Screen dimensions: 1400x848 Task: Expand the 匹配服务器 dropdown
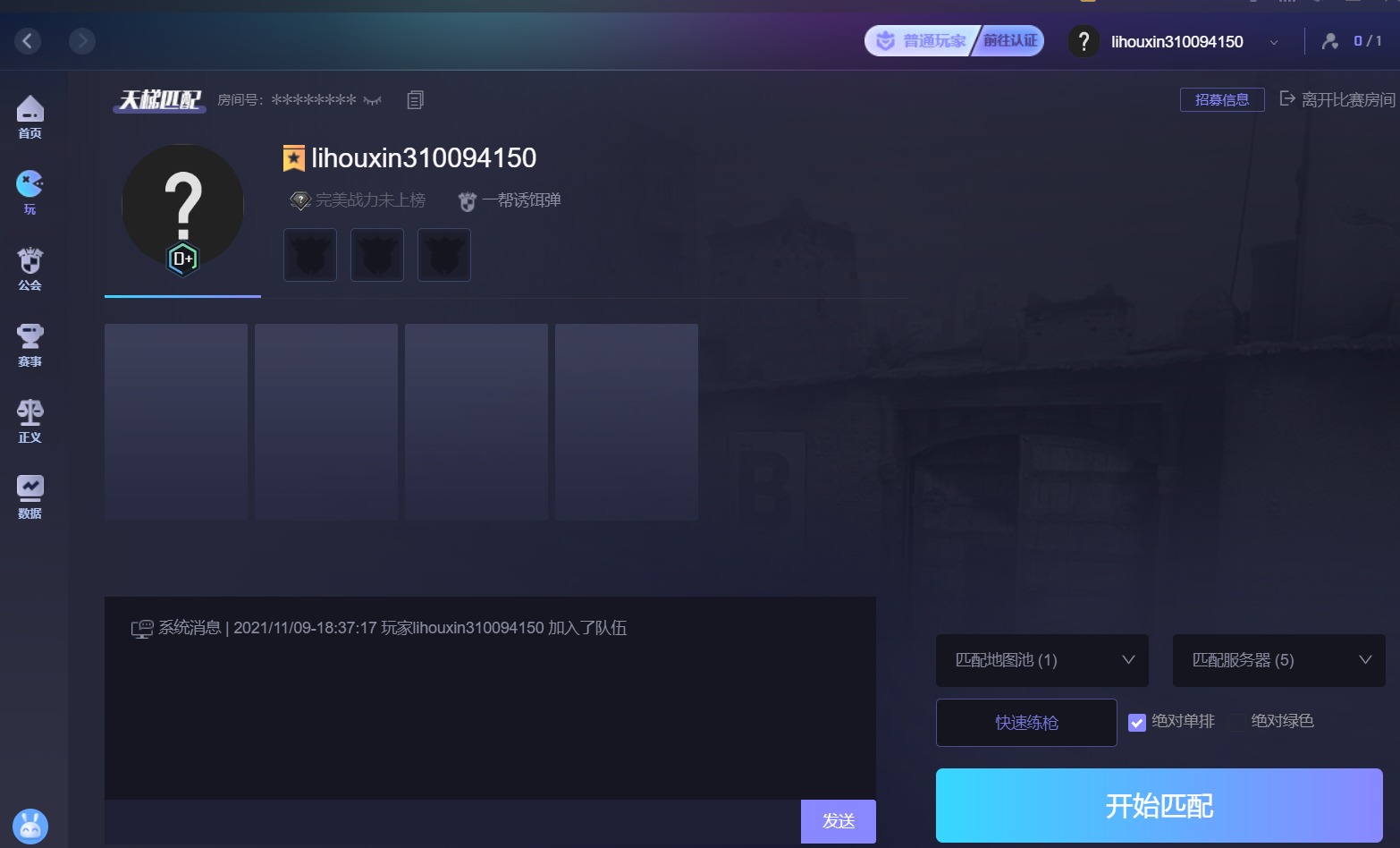pos(1279,660)
